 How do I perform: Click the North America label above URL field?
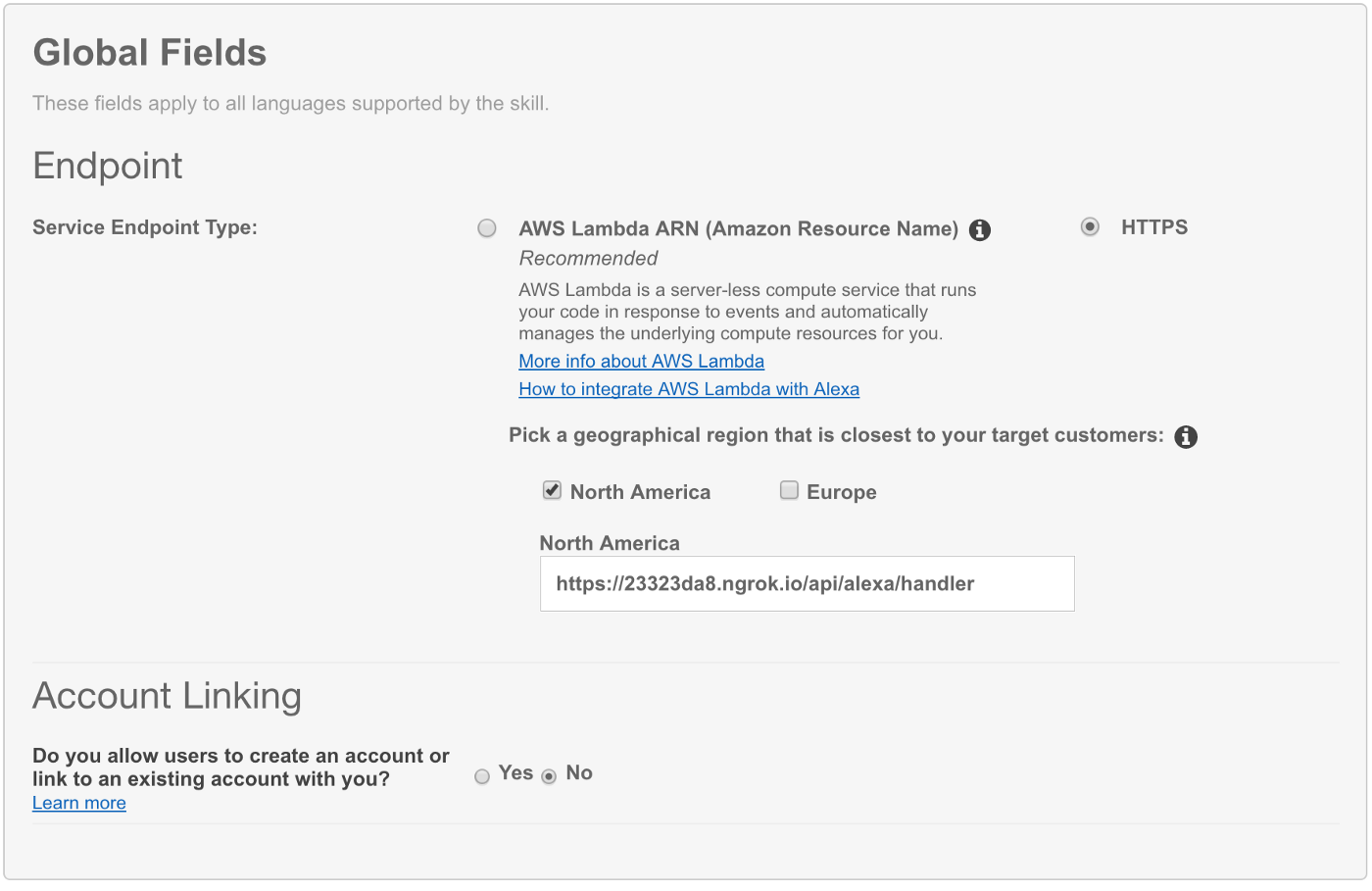610,543
